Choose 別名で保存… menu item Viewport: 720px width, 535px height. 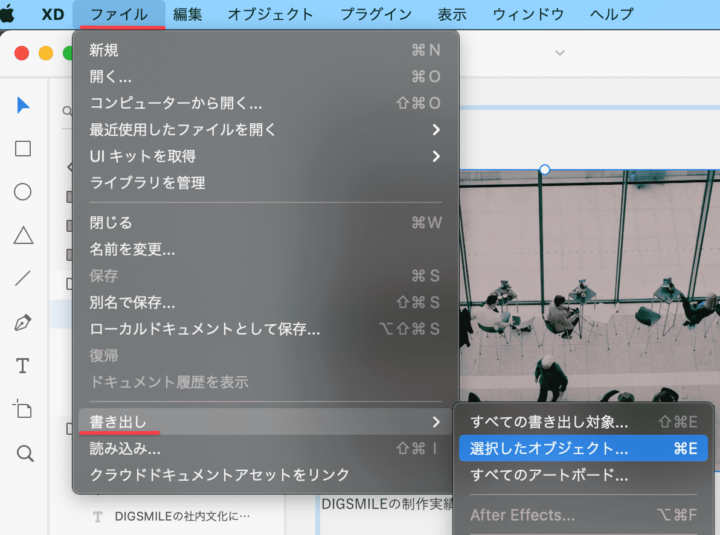[x=265, y=302]
